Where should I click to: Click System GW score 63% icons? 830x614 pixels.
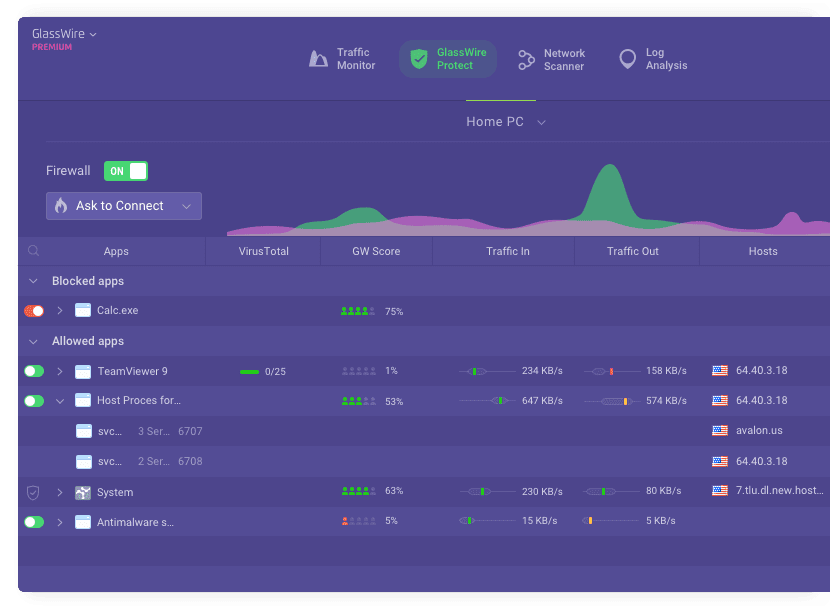pos(358,491)
